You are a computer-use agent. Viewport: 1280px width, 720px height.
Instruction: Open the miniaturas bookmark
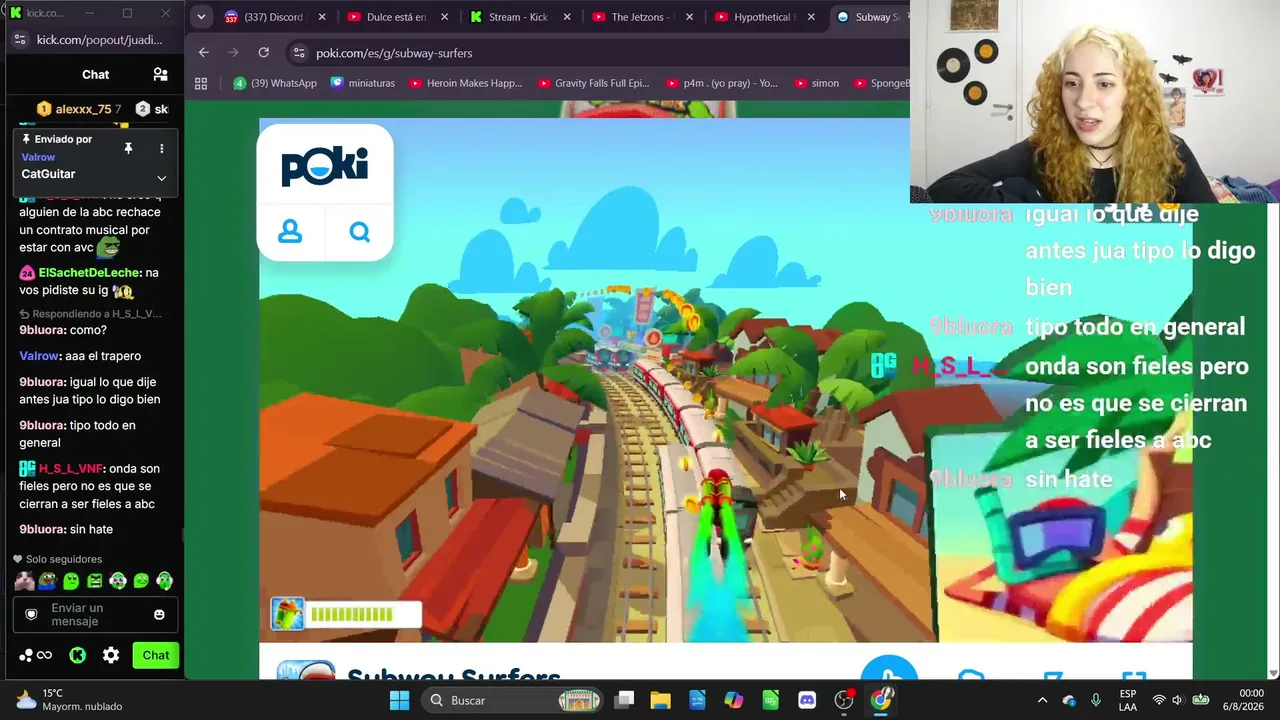tap(363, 83)
